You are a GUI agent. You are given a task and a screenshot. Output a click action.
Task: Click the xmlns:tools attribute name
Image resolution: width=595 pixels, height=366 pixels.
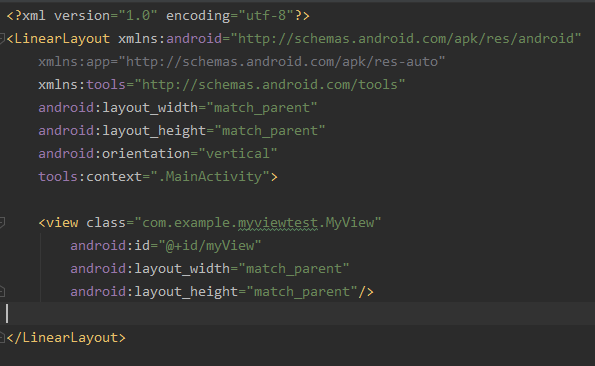click(82, 85)
